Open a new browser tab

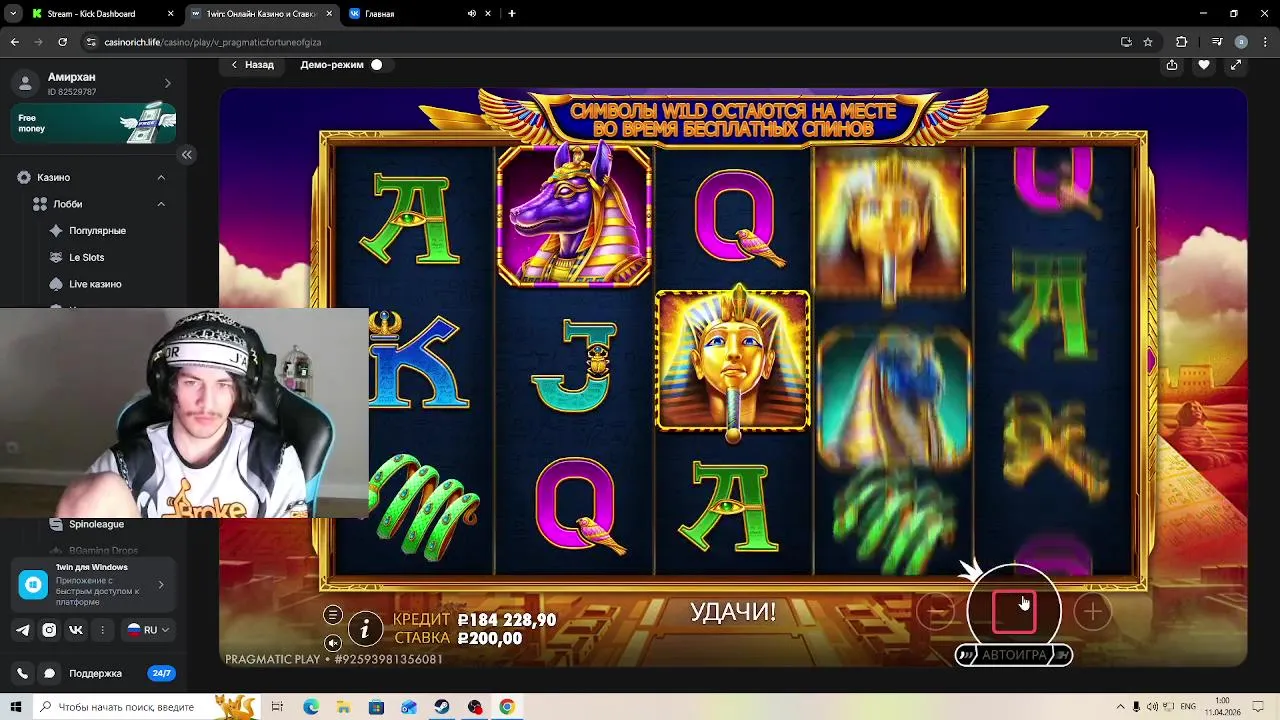pyautogui.click(x=511, y=14)
